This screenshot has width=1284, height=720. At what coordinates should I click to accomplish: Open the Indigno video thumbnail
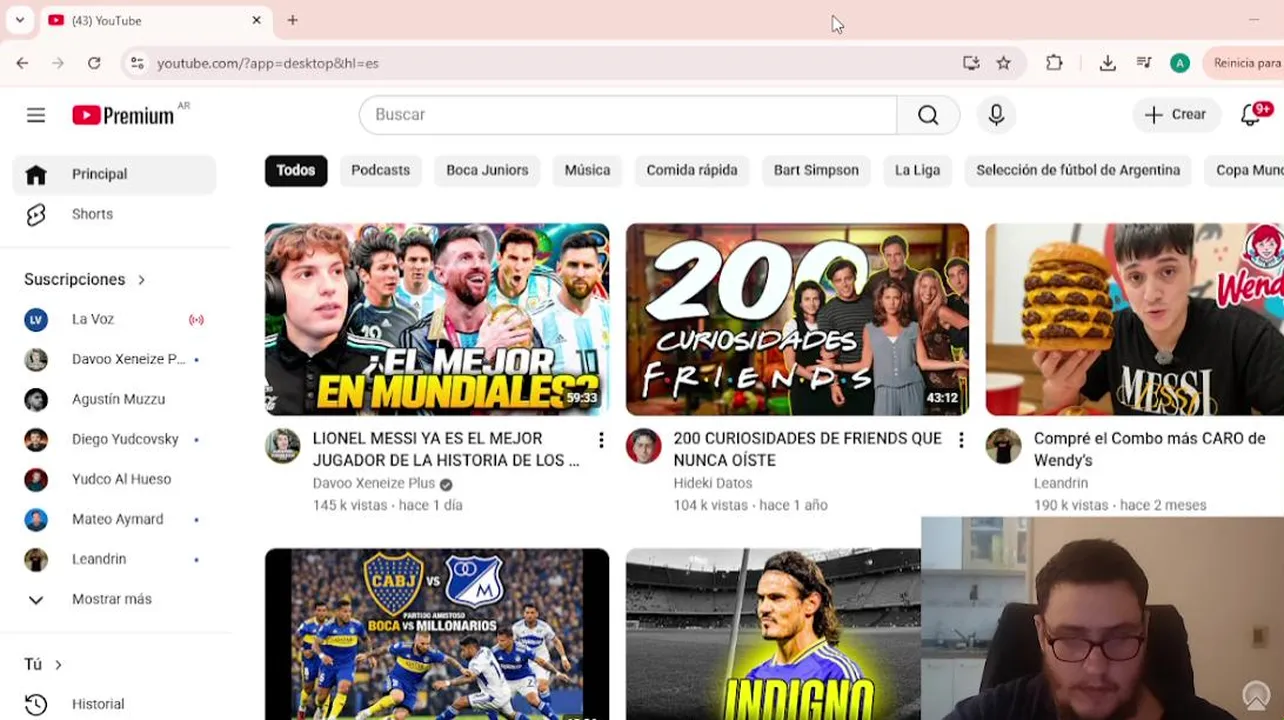pos(773,634)
